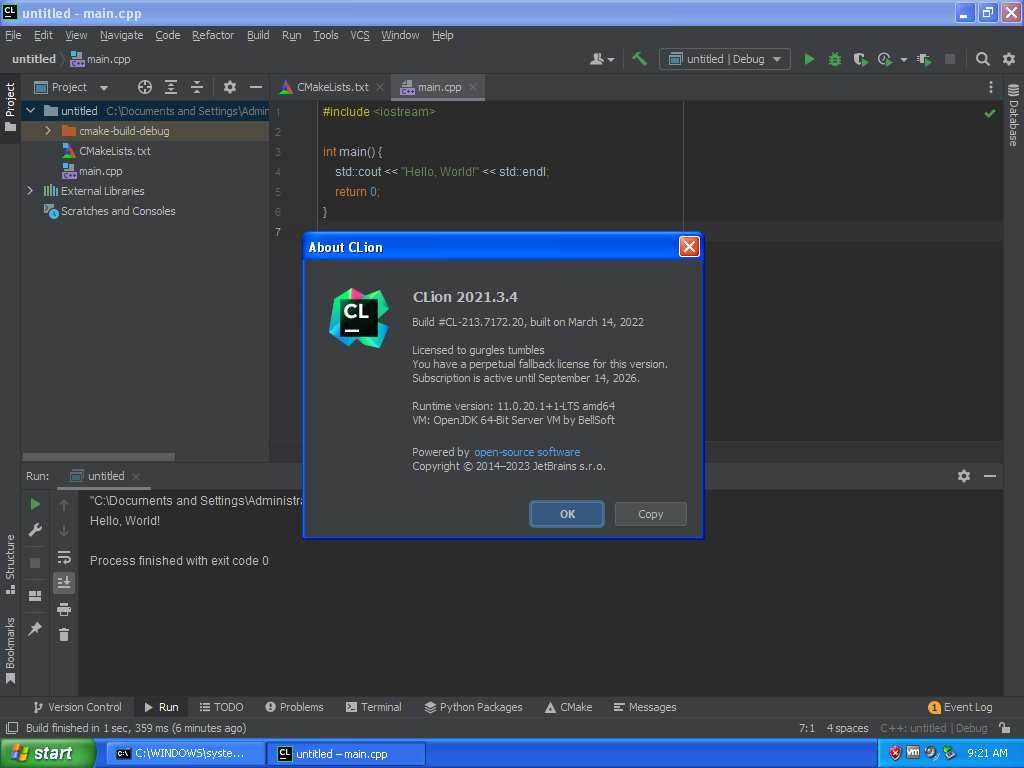1024x768 pixels.
Task: Toggle read-only lock icon in status bar
Action: pos(1005,727)
